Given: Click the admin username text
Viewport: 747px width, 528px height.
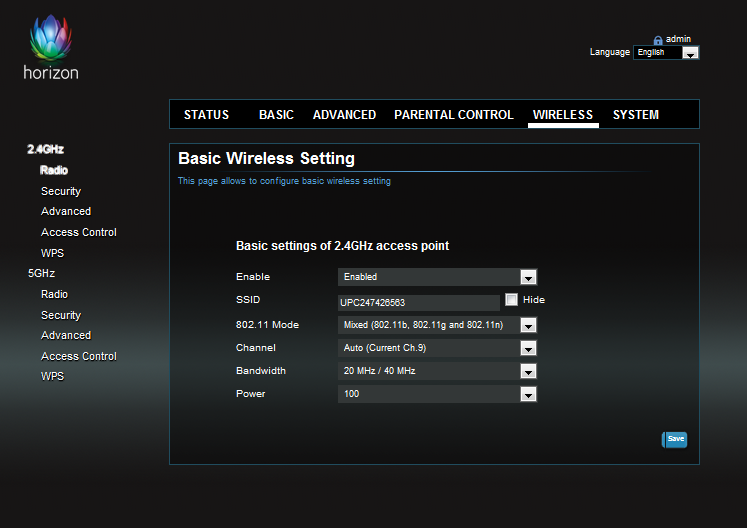Looking at the screenshot, I should [678, 39].
